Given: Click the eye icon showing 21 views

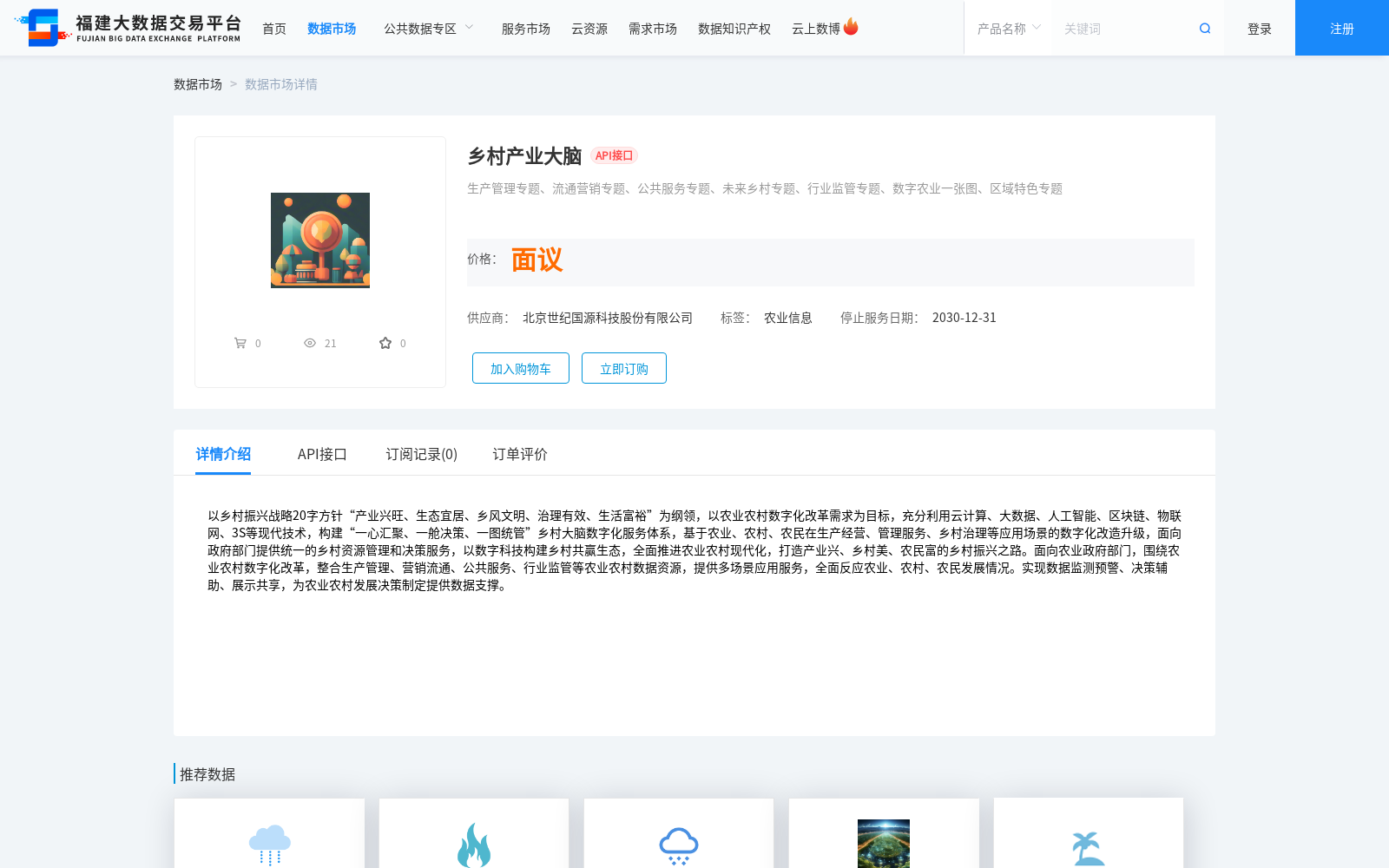Looking at the screenshot, I should 309,343.
